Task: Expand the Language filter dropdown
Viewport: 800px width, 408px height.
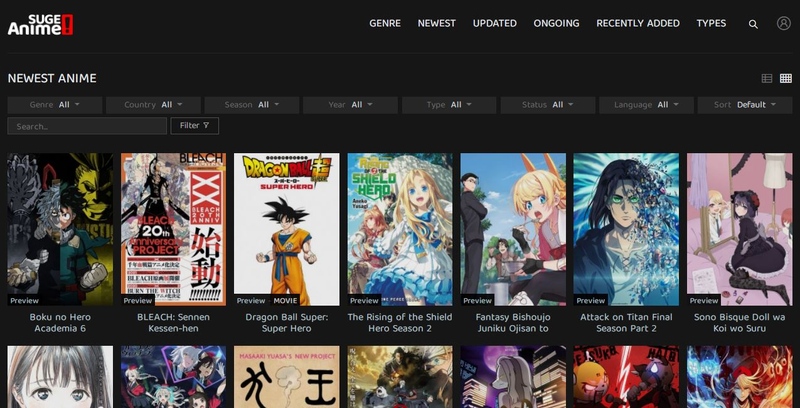Action: pyautogui.click(x=647, y=105)
